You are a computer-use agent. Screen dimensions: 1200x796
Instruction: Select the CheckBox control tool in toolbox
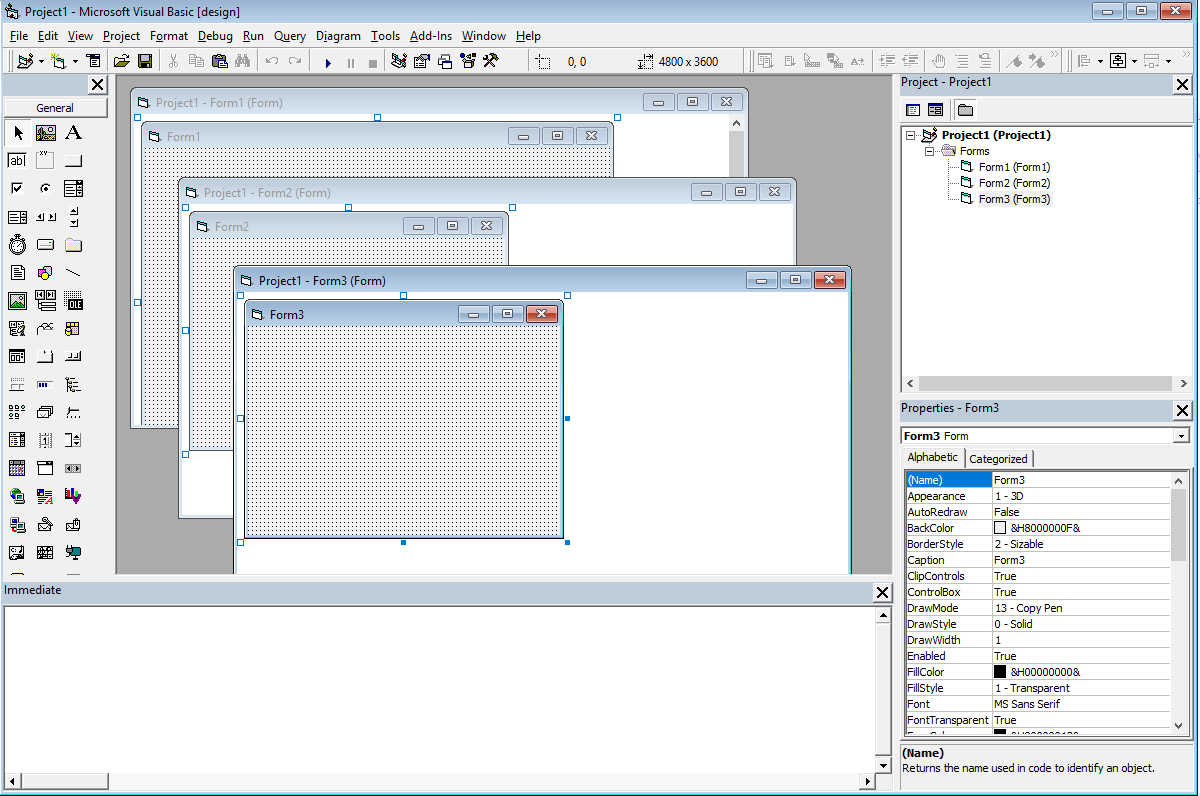pos(18,188)
